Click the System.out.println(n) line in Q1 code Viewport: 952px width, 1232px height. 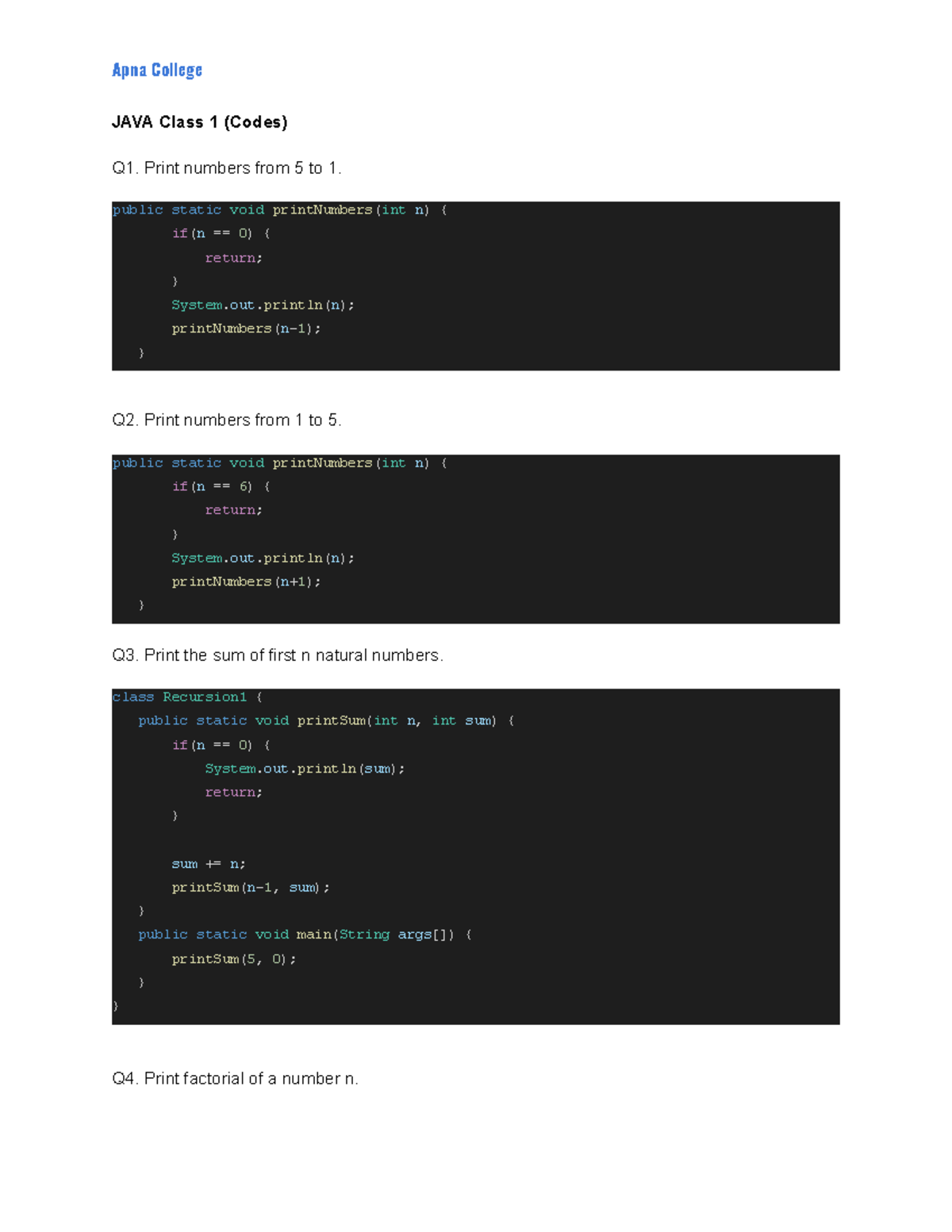point(263,305)
